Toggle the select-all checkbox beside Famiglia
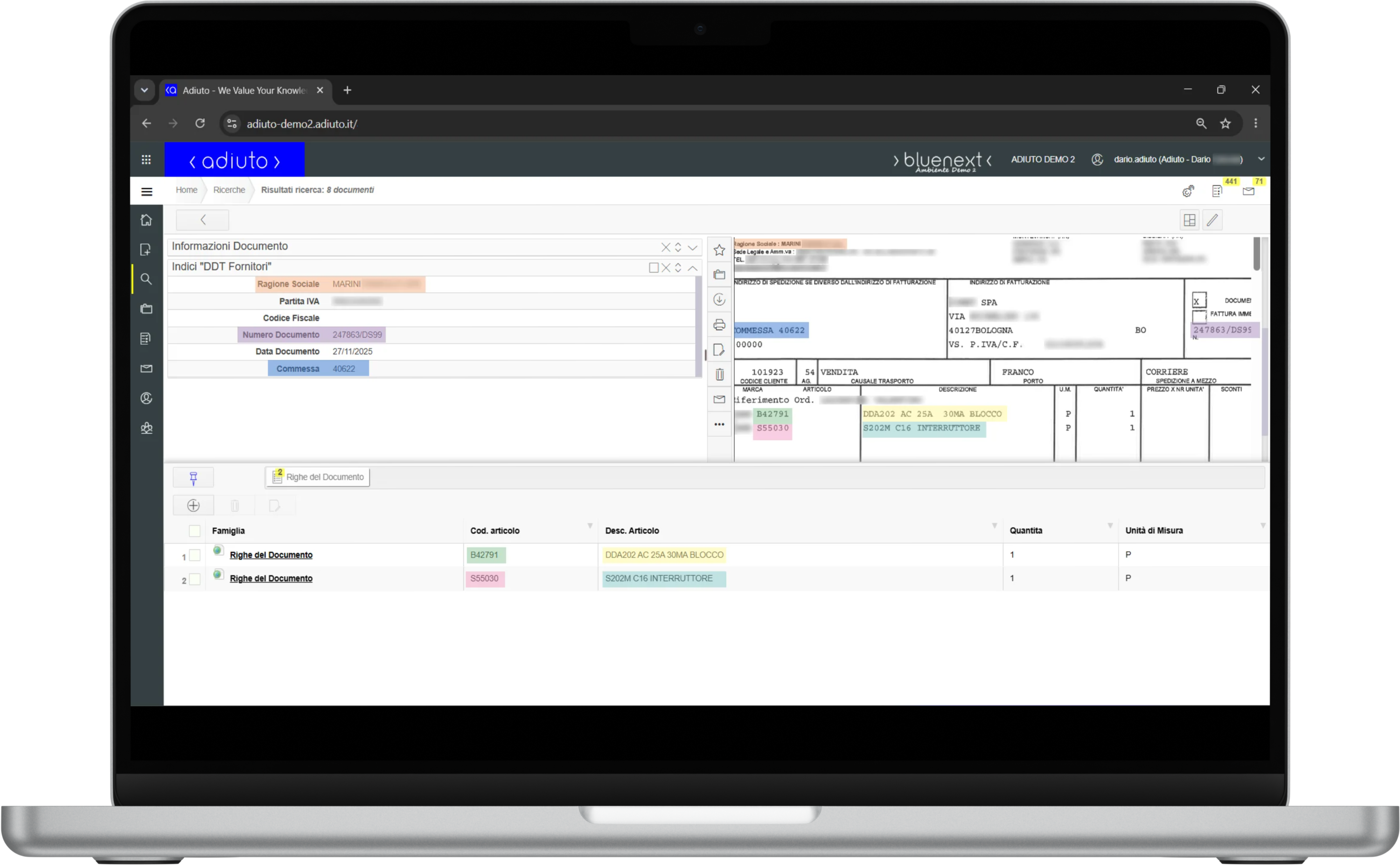This screenshot has width=1400, height=865. click(195, 531)
